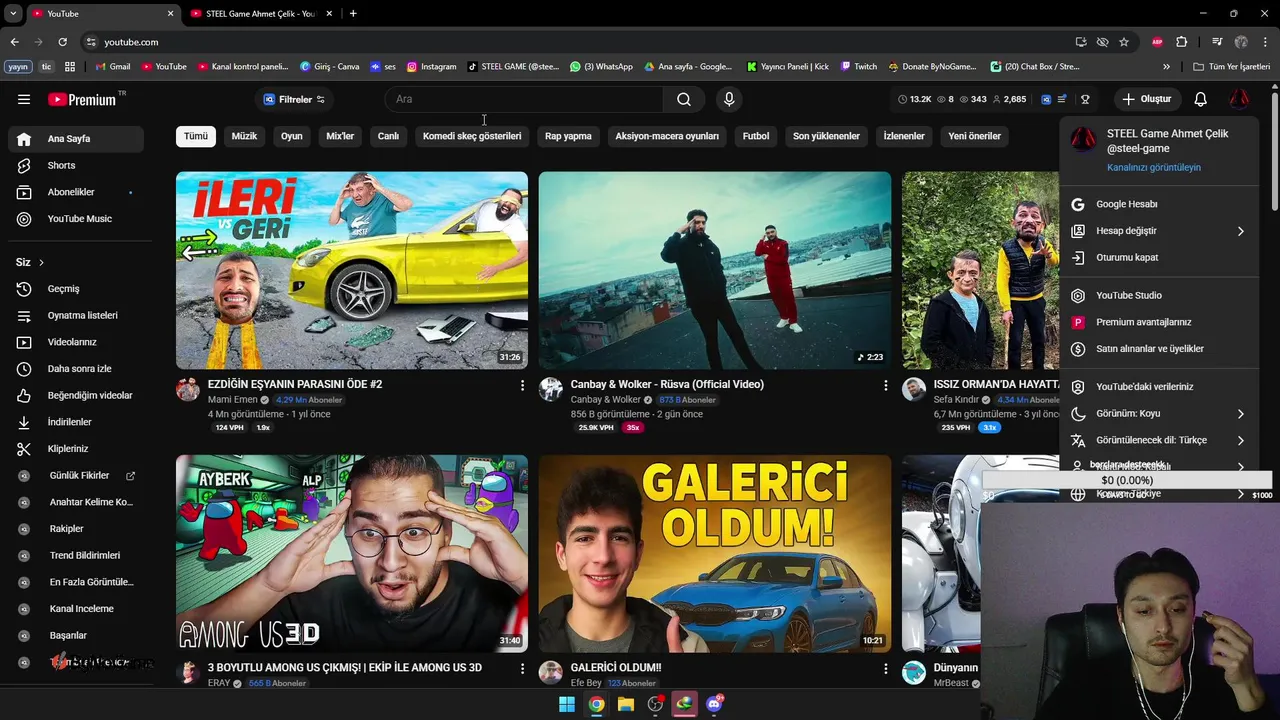Screen dimensions: 1280x720
Task: Open the tab search dropdown in Chrome
Action: (13, 13)
